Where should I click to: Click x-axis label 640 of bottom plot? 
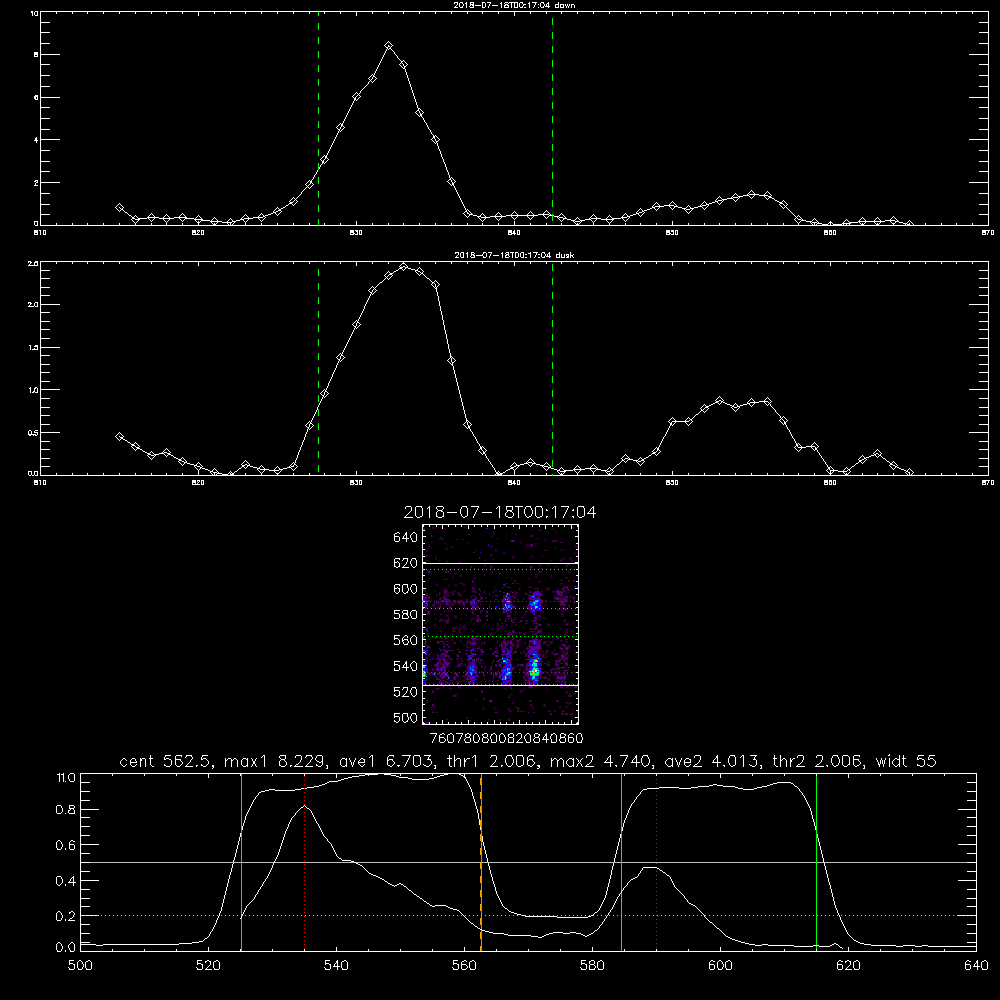976,966
